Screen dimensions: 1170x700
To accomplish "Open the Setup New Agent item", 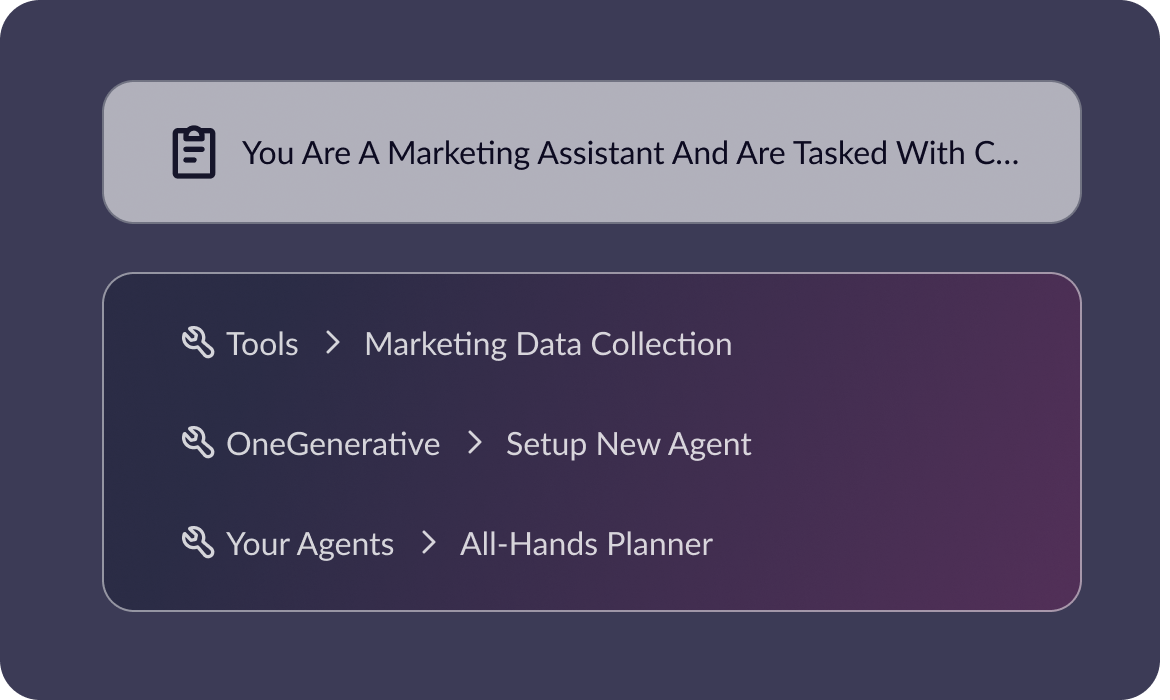I will (x=628, y=444).
